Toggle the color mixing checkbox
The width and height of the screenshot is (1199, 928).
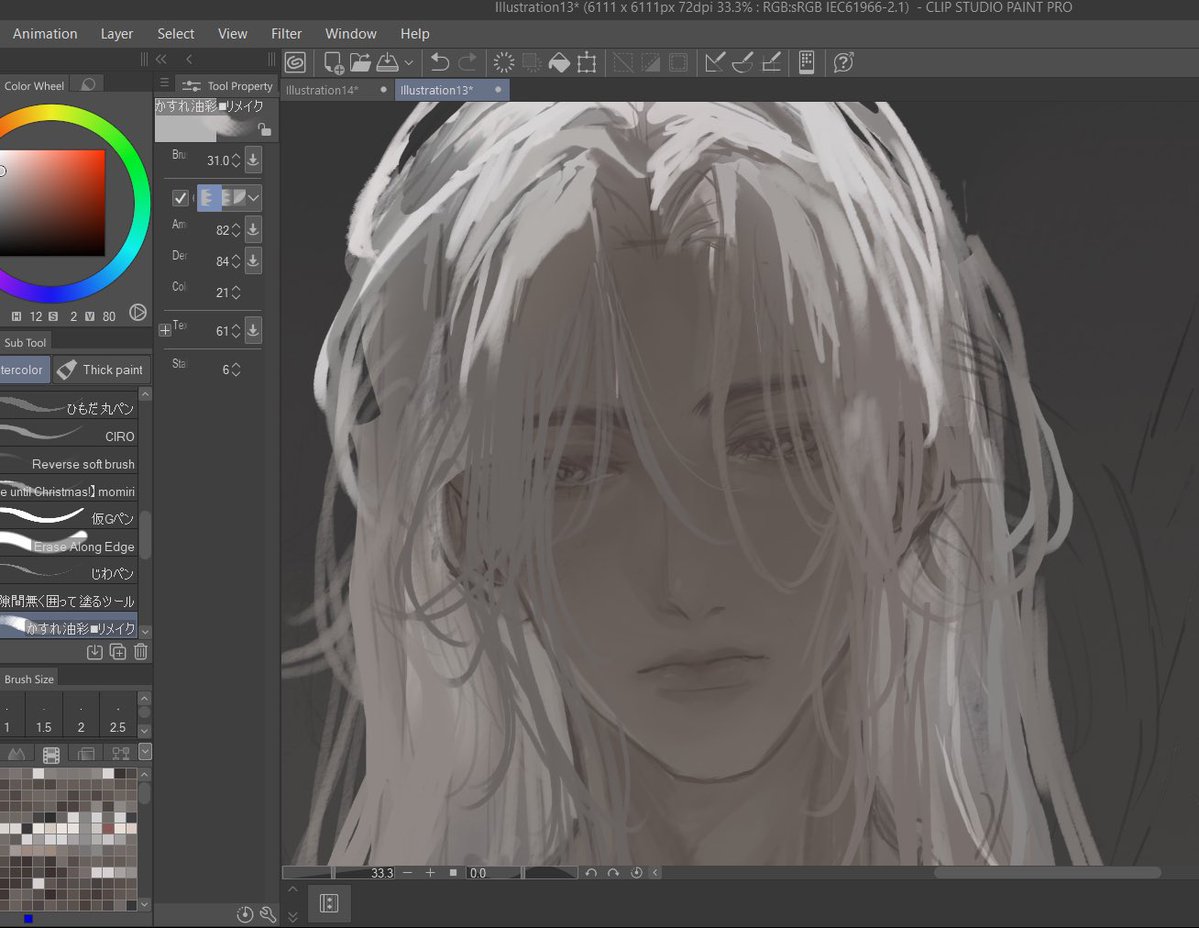coord(180,198)
